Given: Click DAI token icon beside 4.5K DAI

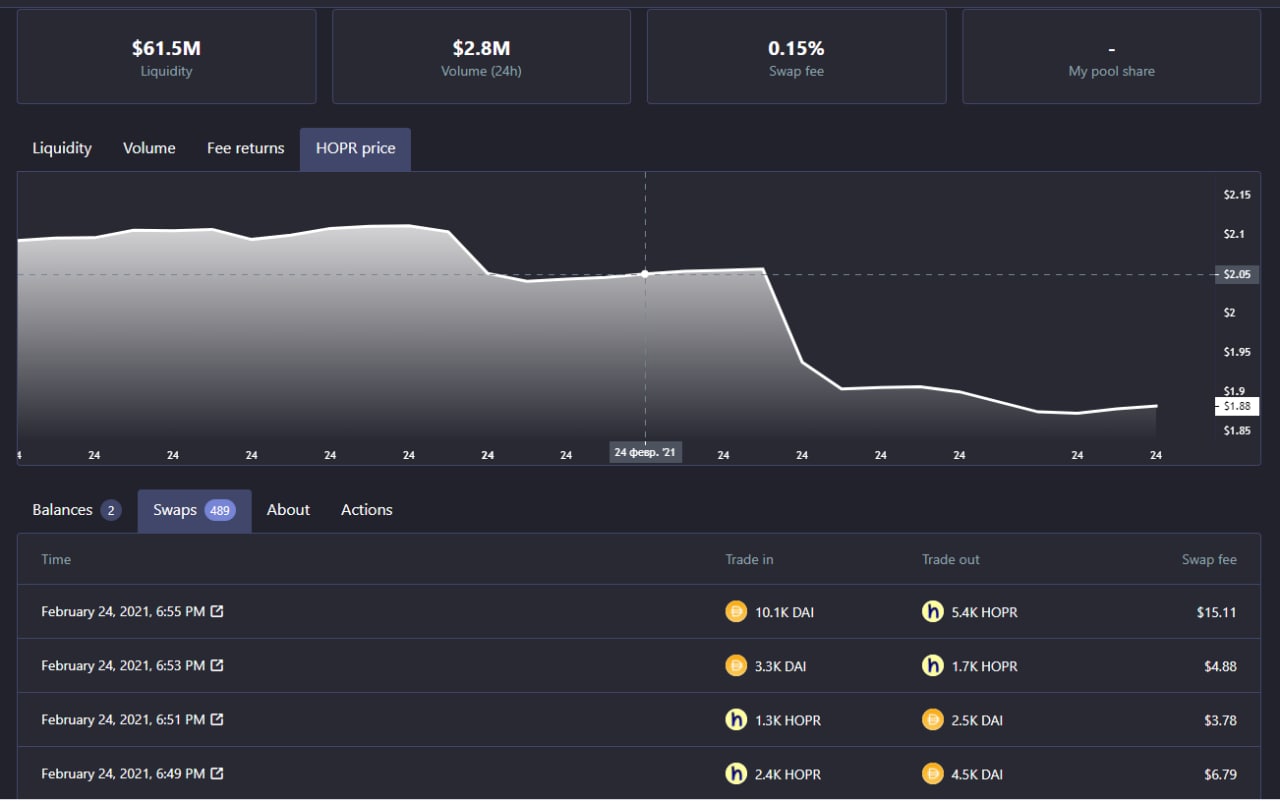Looking at the screenshot, I should 933,774.
